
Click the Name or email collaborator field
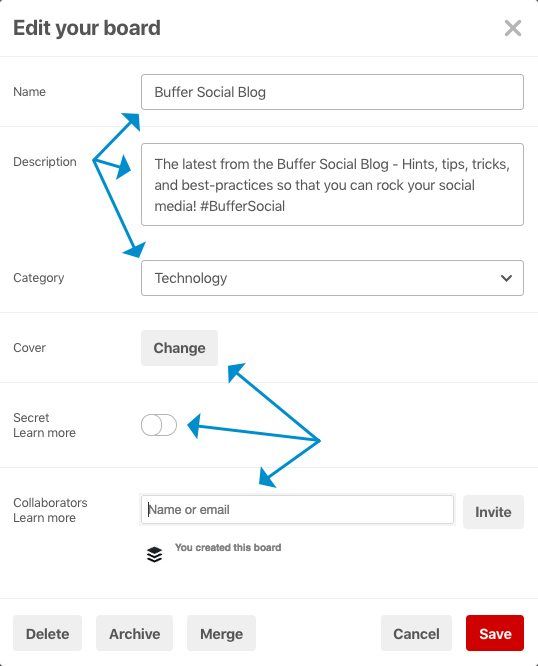click(x=297, y=509)
